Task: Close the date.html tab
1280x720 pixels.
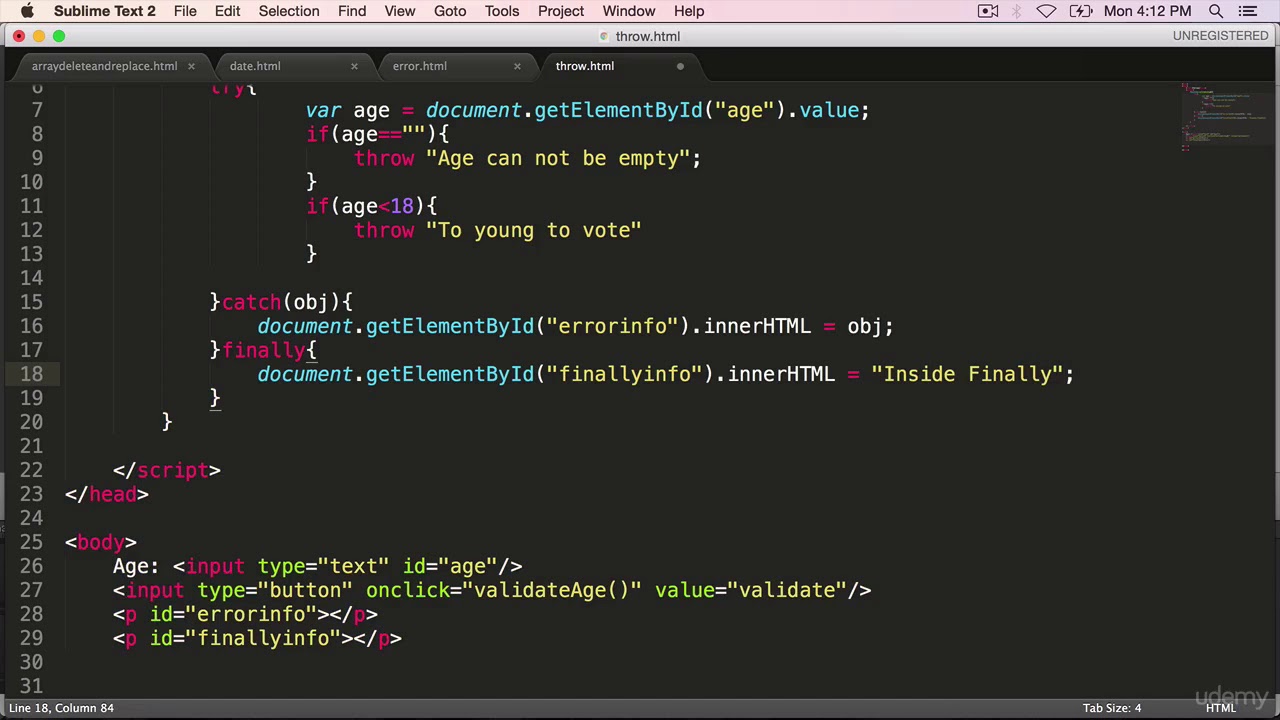Action: 354,66
